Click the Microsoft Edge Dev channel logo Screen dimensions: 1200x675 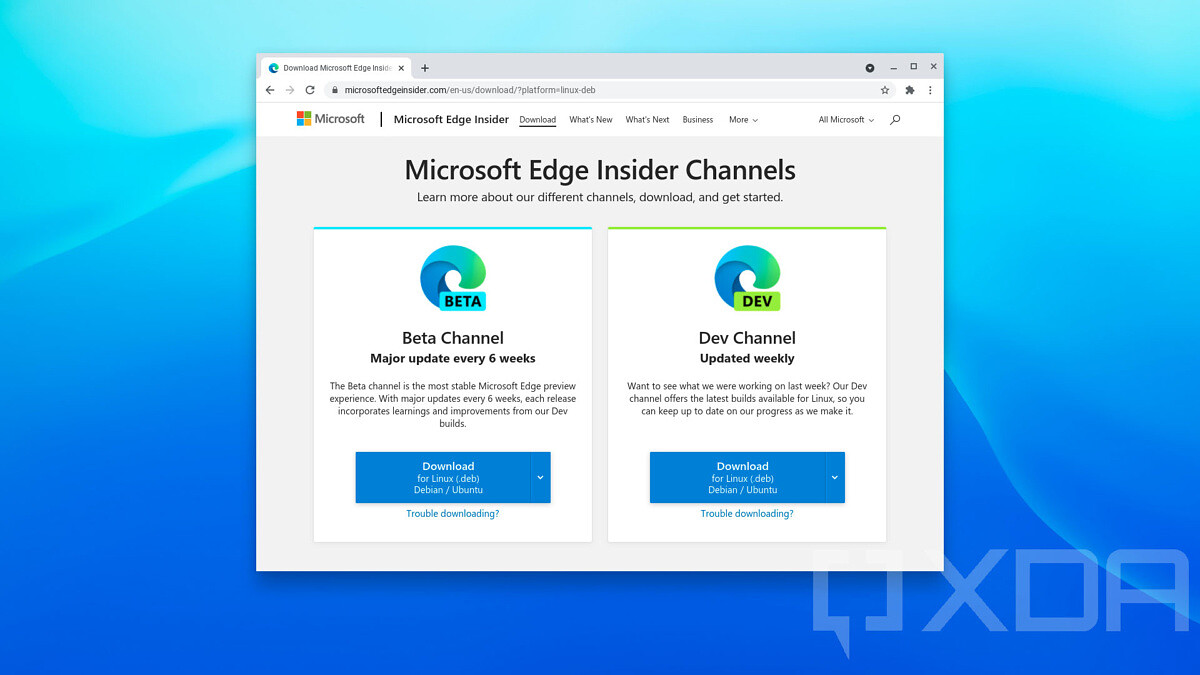pyautogui.click(x=747, y=278)
